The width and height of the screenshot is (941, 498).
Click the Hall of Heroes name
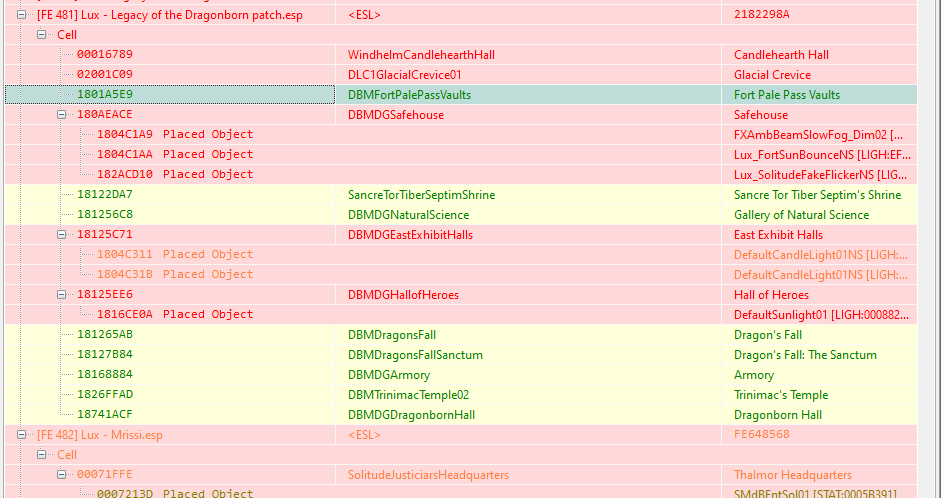pyautogui.click(x=771, y=295)
